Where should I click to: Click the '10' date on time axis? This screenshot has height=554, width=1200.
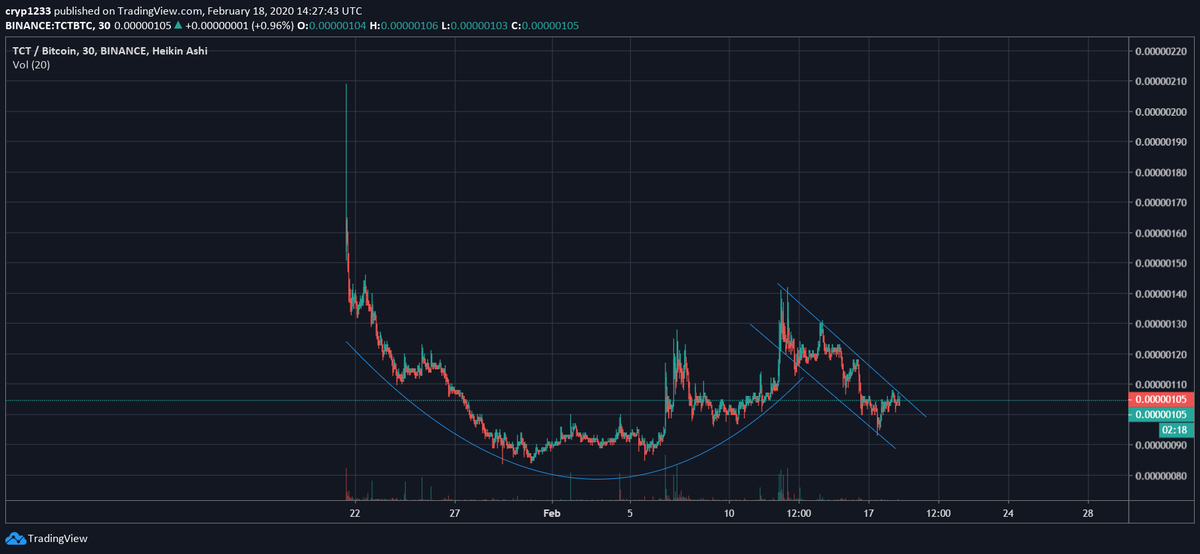point(730,512)
